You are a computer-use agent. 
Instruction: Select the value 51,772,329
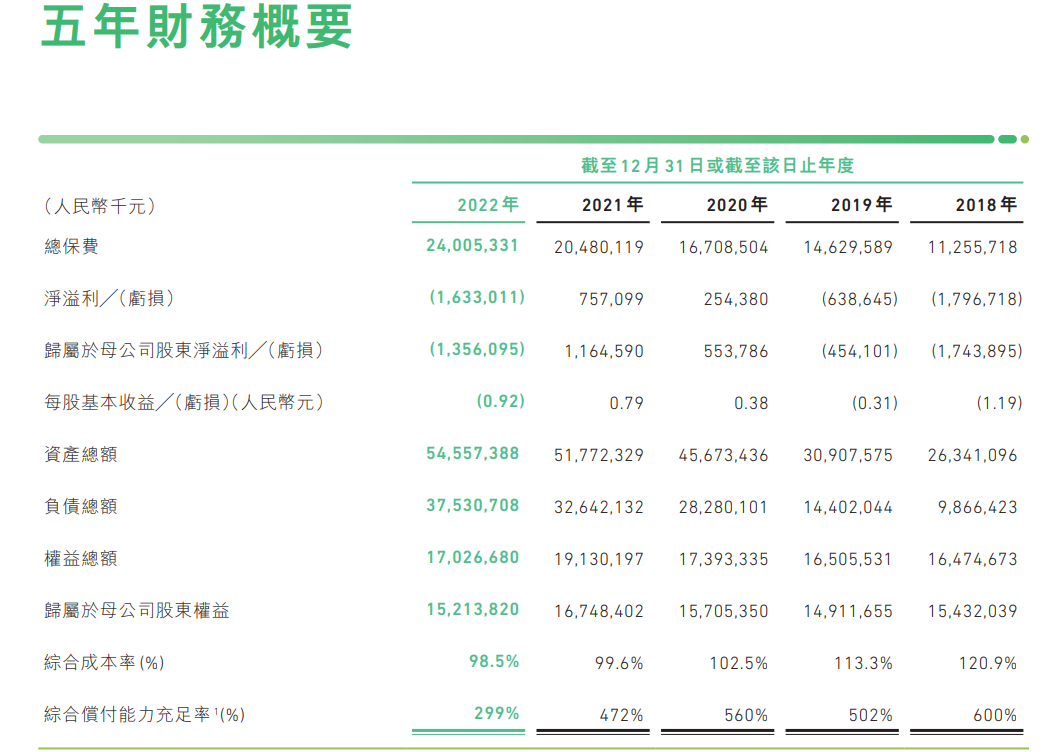[x=599, y=456]
